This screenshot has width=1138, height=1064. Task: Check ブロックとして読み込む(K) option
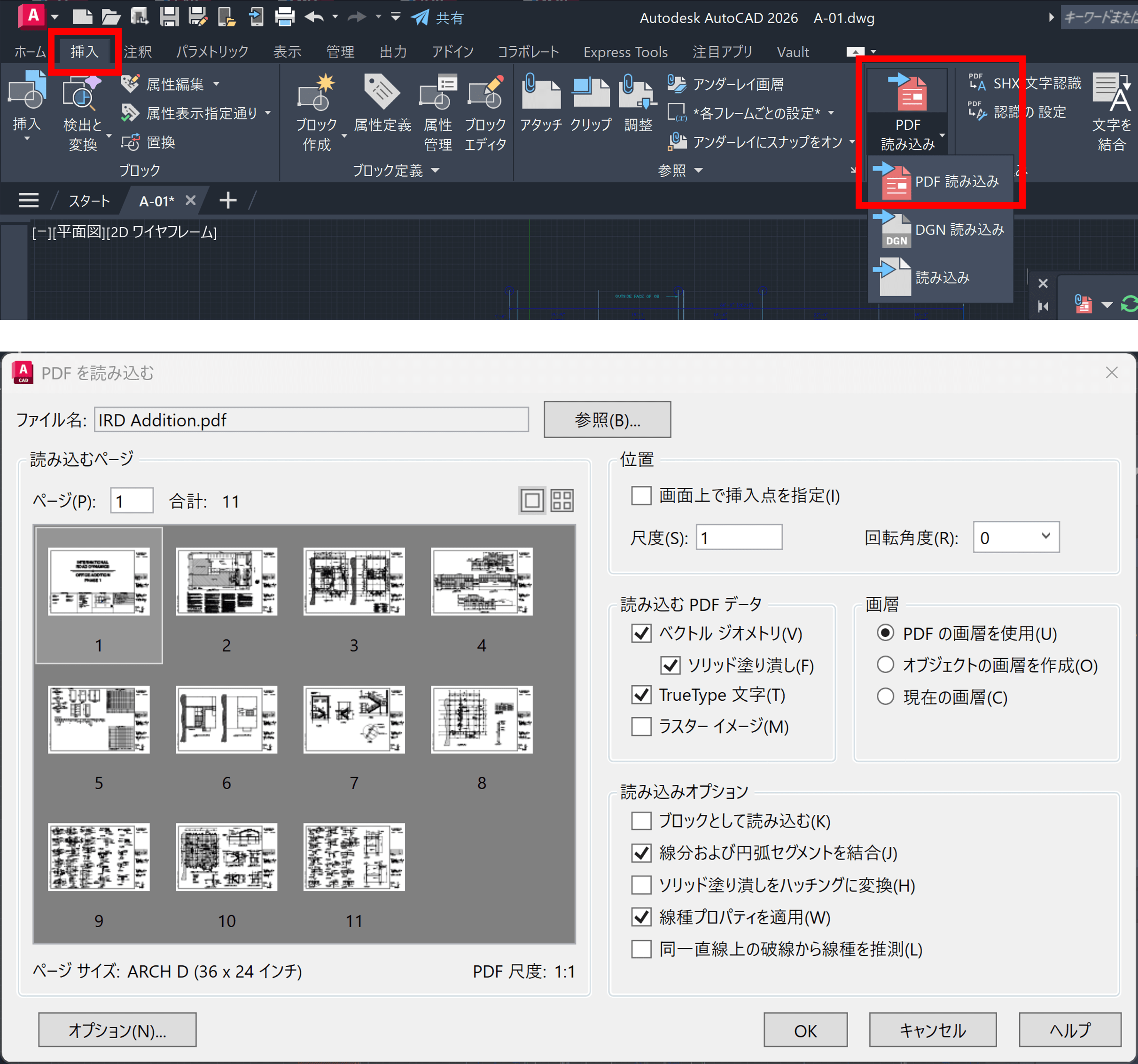tap(641, 821)
